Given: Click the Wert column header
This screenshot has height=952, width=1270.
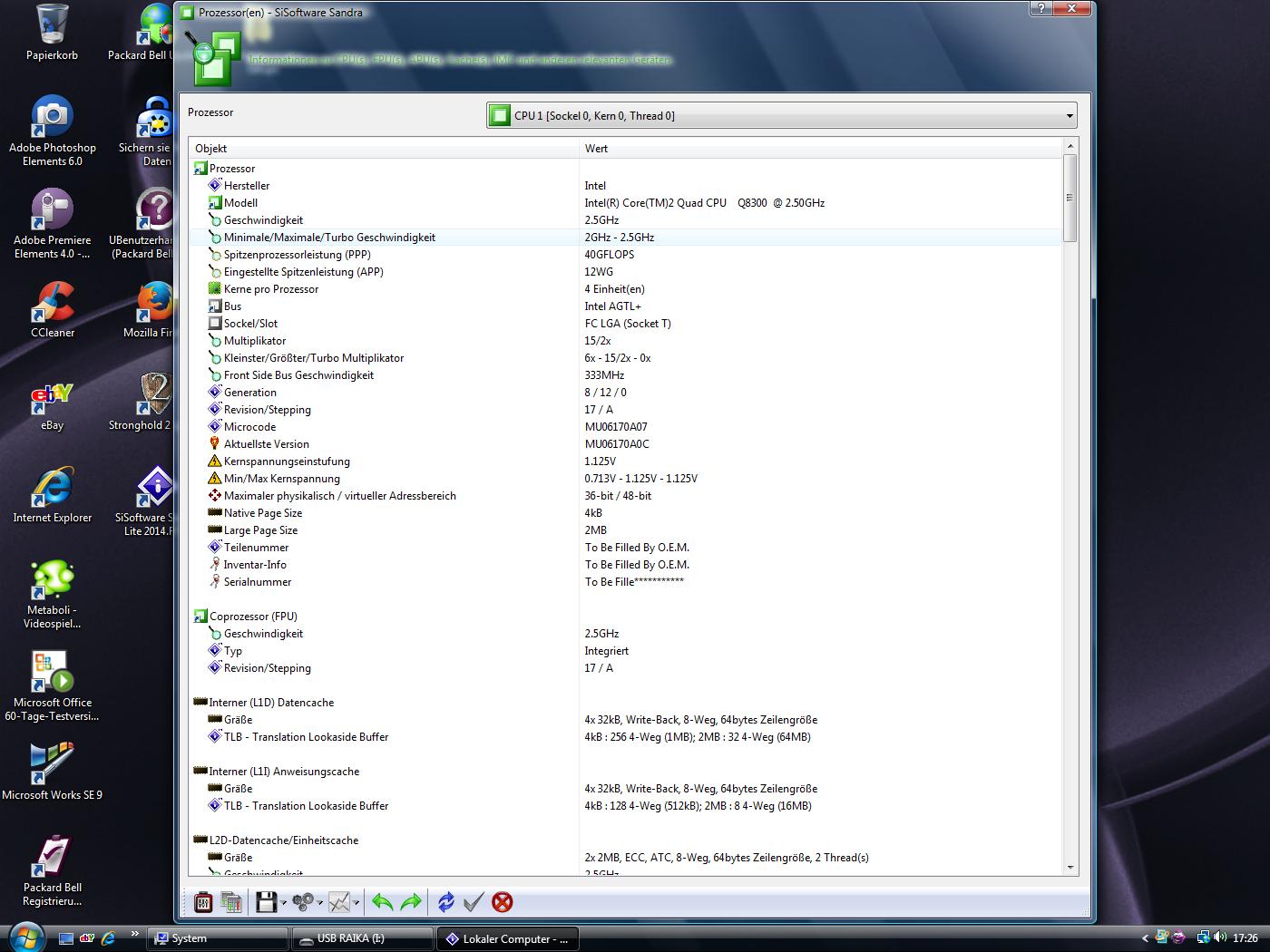Looking at the screenshot, I should click(x=820, y=149).
